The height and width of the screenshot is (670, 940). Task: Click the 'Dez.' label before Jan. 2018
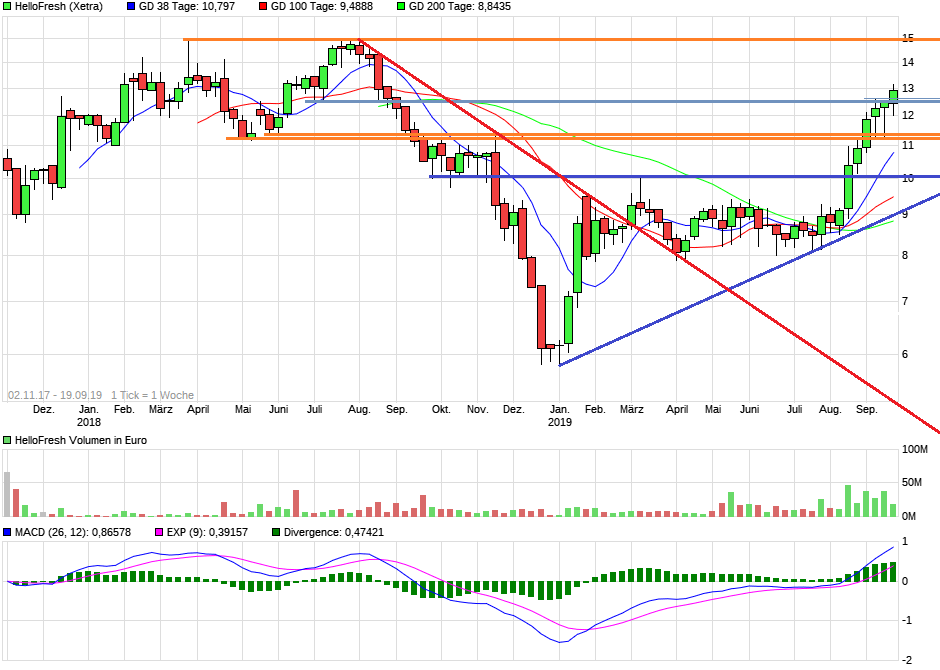[44, 410]
